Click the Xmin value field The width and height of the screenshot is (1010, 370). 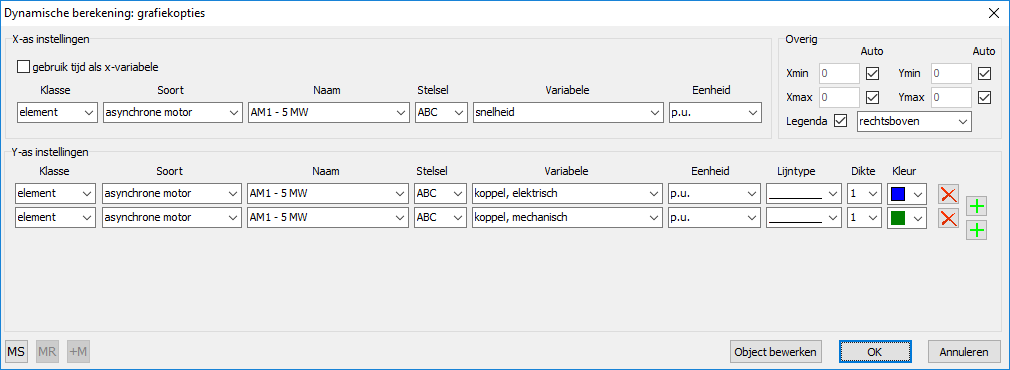(839, 74)
